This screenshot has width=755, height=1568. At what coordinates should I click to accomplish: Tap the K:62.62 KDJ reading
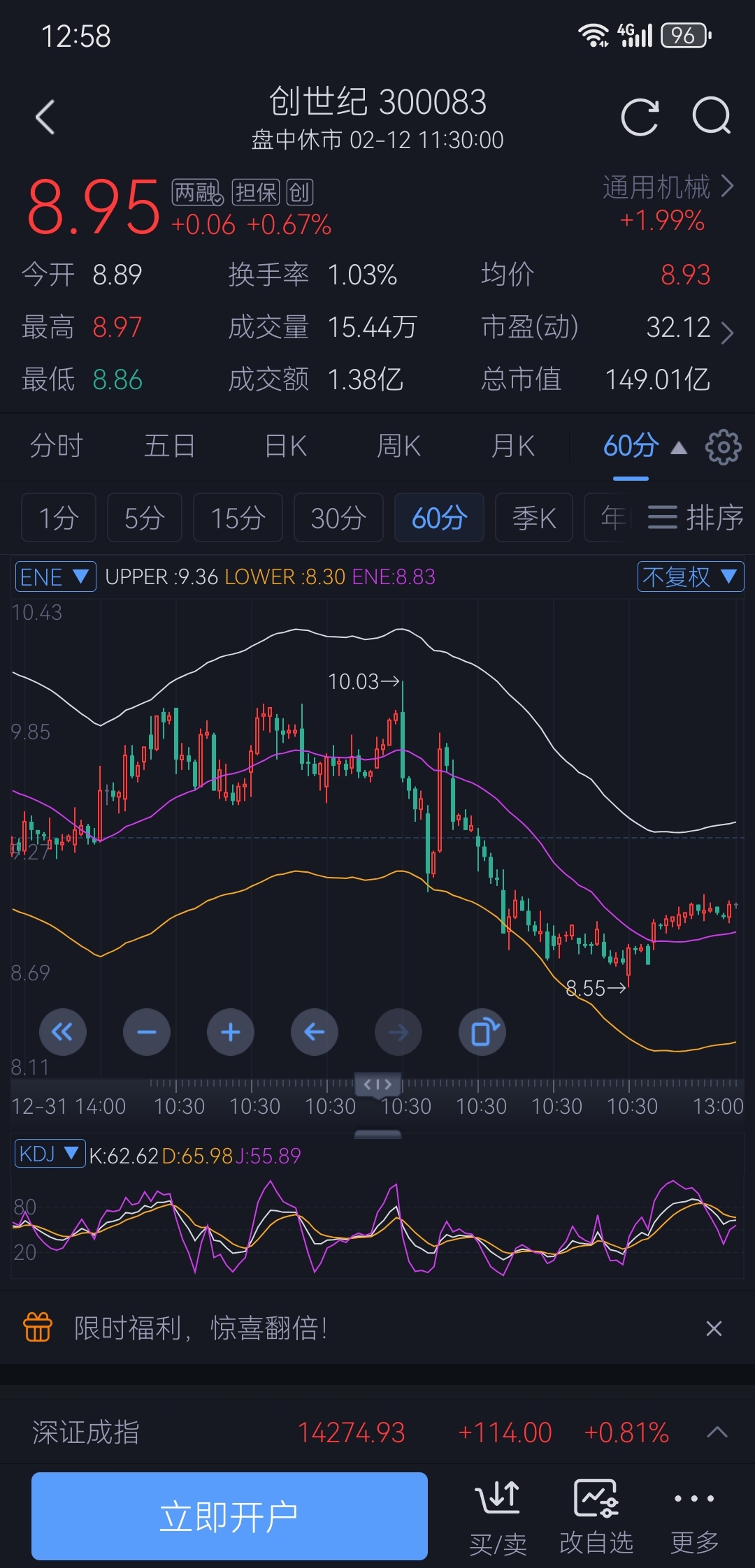click(124, 1156)
